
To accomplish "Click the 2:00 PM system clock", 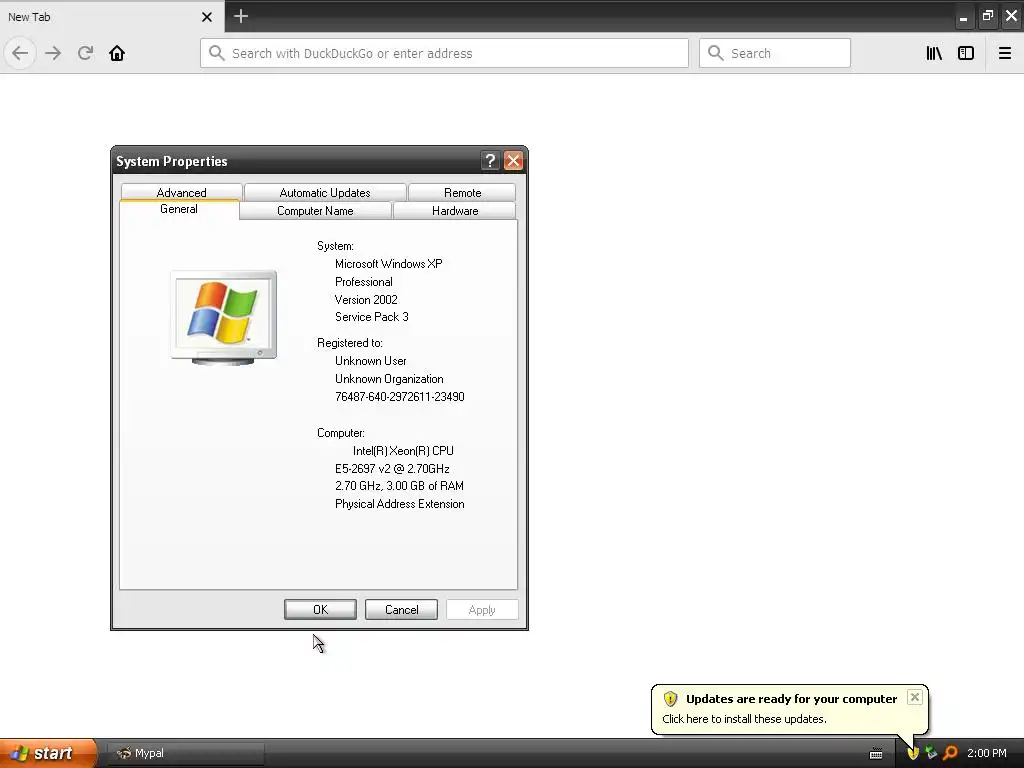I will [986, 753].
